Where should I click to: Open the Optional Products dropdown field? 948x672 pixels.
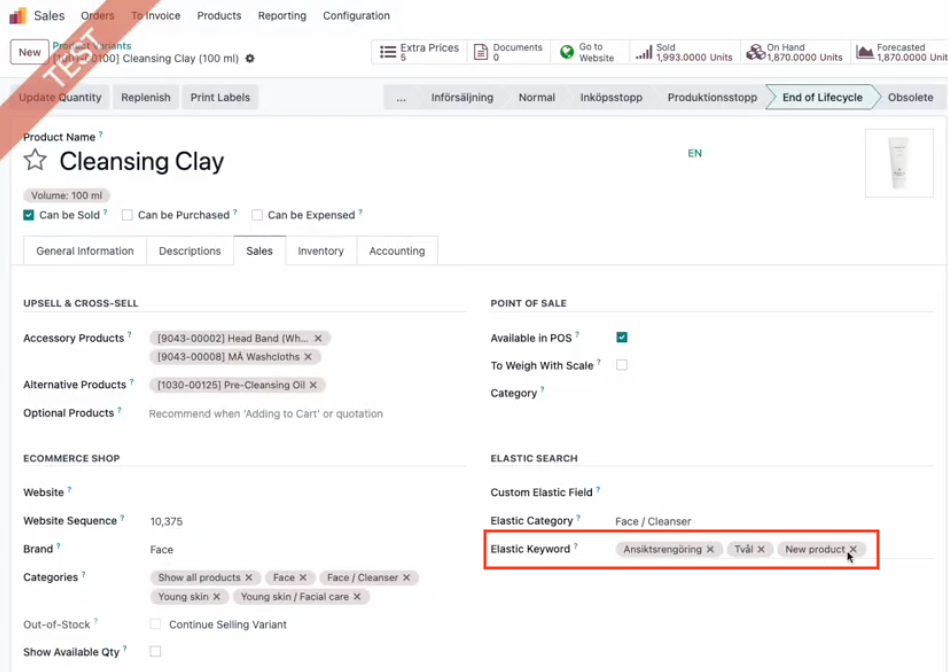tap(300, 413)
